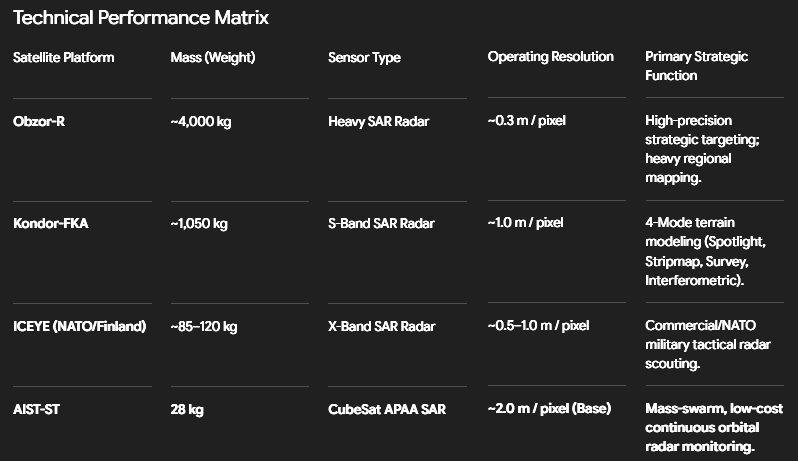
Task: Select the ~2.0 m / pixel (Base) cell
Action: click(550, 408)
